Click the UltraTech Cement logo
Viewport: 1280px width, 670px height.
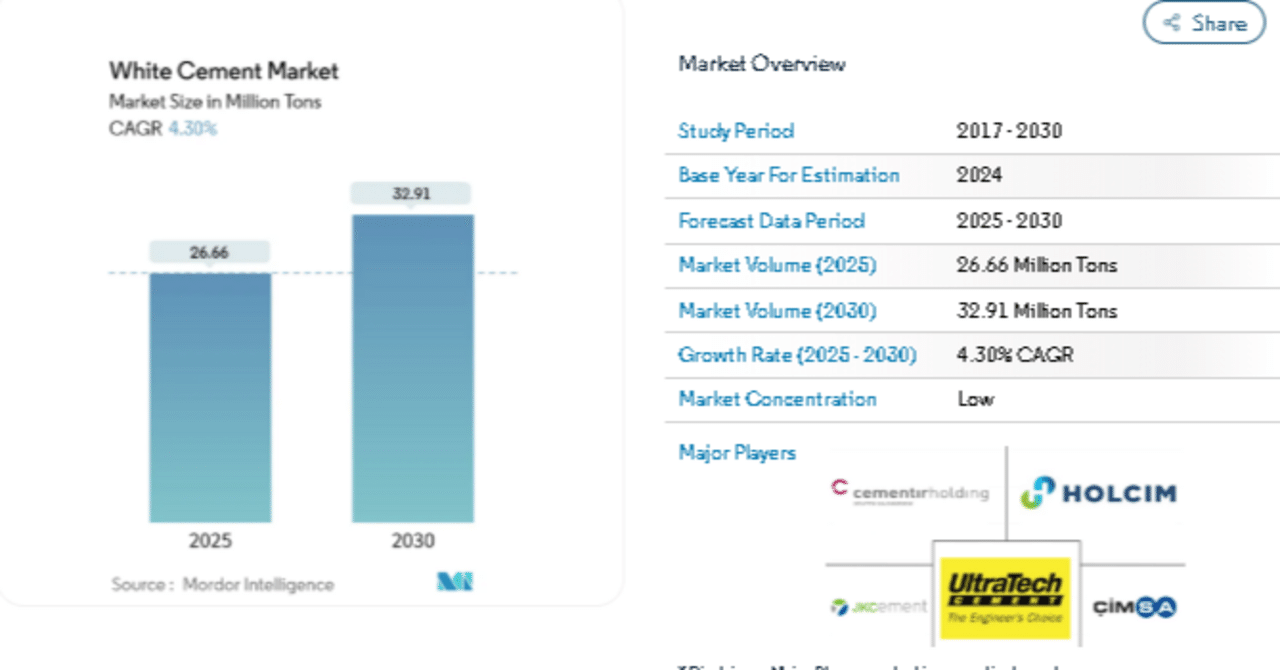coord(1004,596)
